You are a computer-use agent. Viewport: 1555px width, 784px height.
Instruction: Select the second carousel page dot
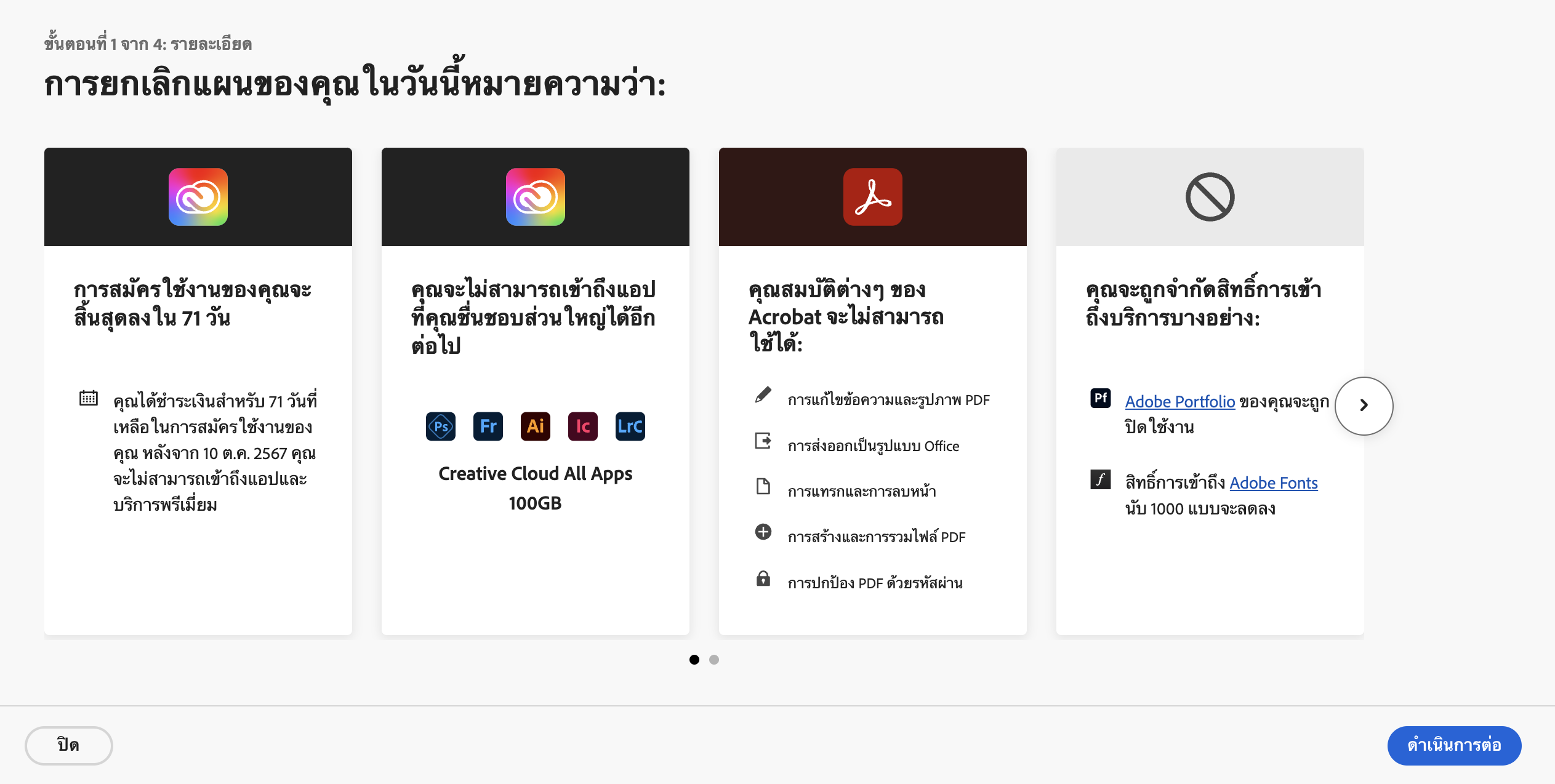tap(714, 660)
